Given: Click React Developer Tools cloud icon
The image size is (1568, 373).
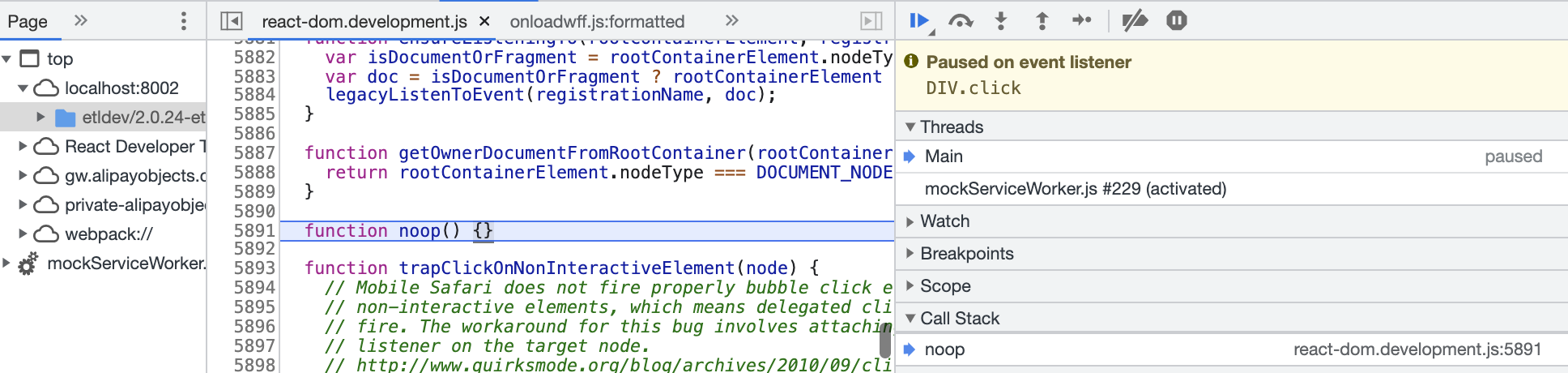Looking at the screenshot, I should (46, 147).
